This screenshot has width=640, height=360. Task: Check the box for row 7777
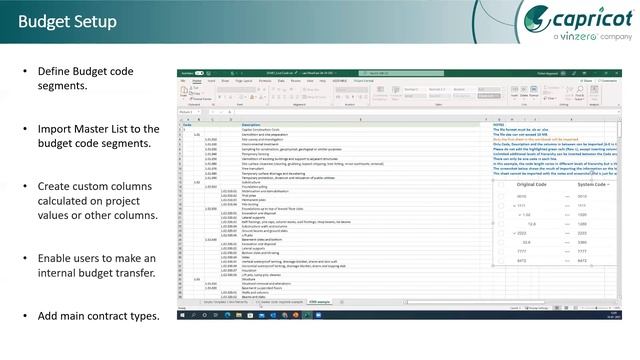pos(501,251)
